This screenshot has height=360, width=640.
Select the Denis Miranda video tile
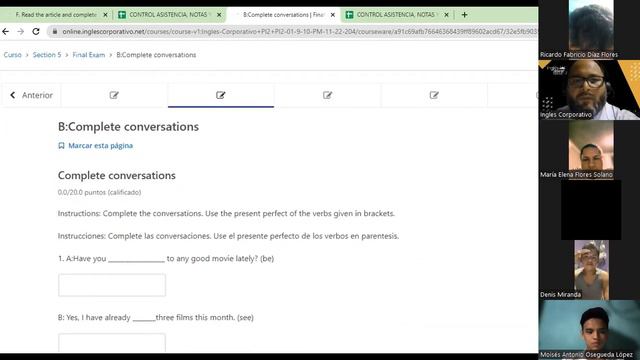(x=589, y=270)
